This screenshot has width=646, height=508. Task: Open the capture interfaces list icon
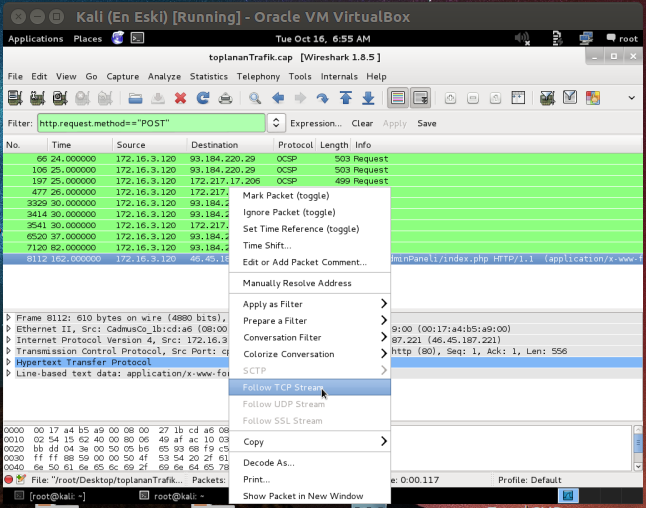tap(15, 98)
